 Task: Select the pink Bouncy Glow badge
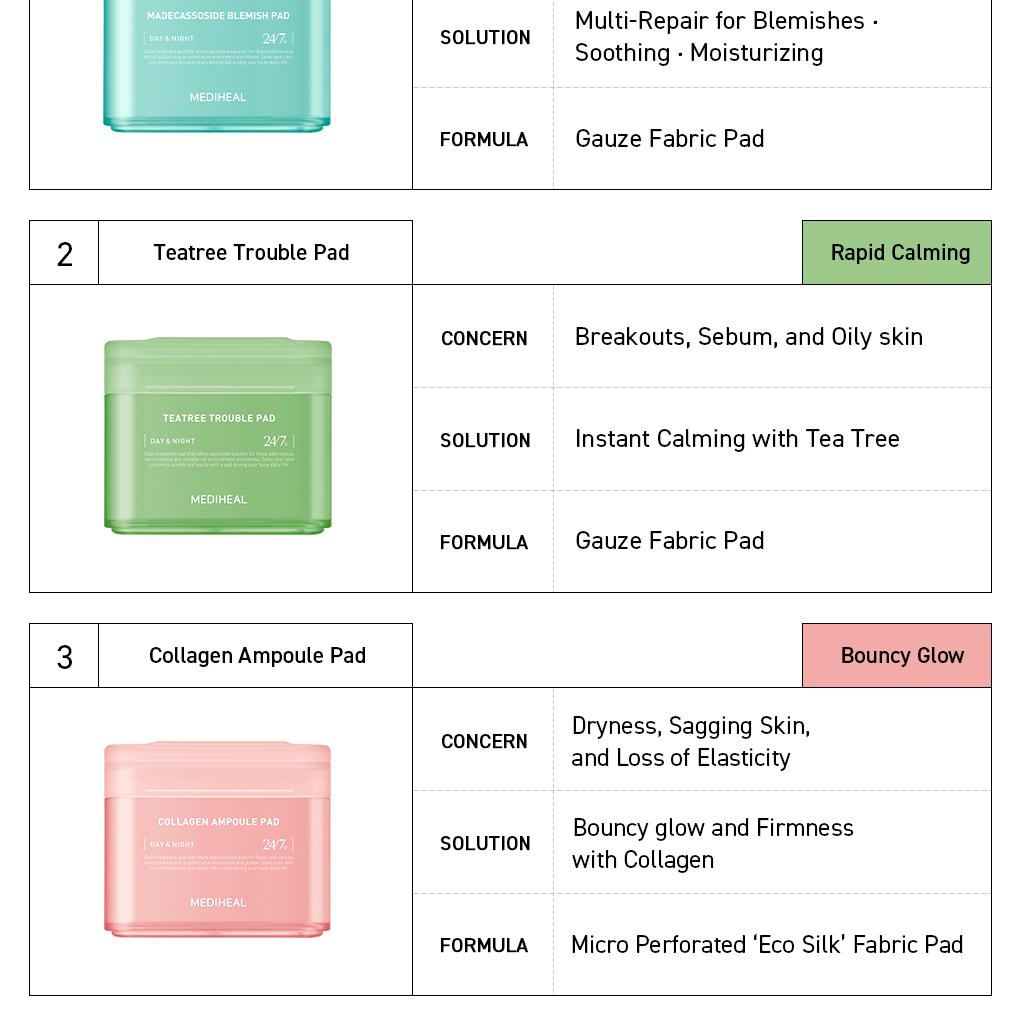pos(897,656)
